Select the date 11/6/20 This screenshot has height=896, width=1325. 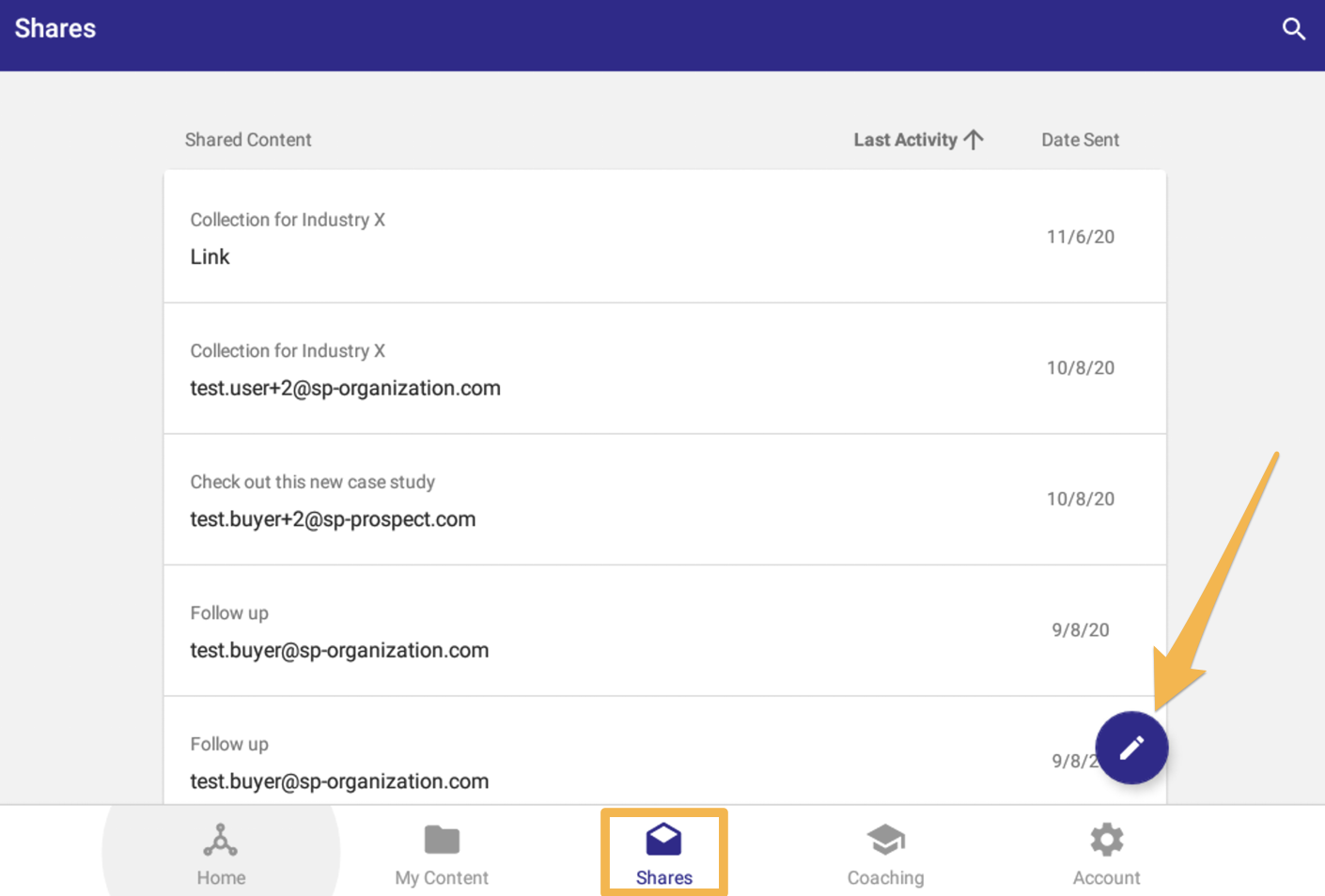pyautogui.click(x=1081, y=237)
